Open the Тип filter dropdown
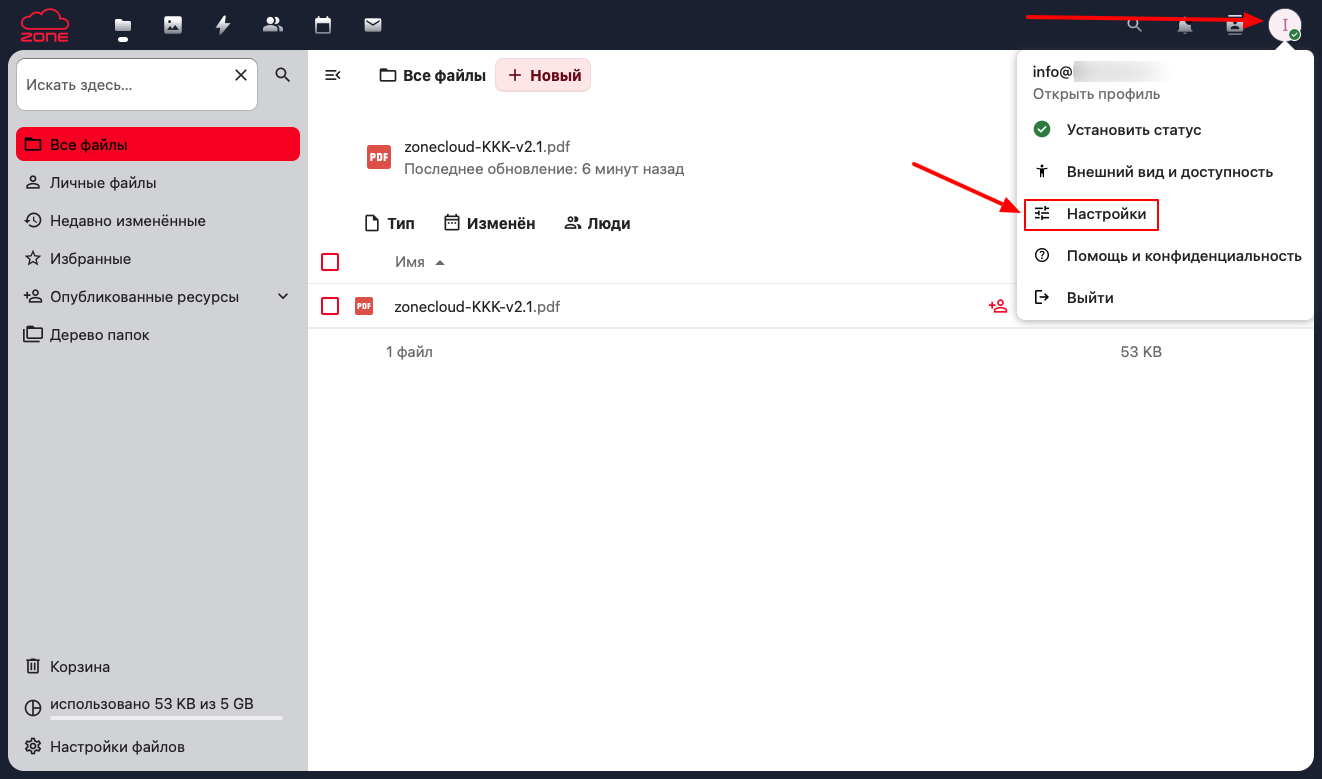The height and width of the screenshot is (779, 1322). click(x=389, y=223)
